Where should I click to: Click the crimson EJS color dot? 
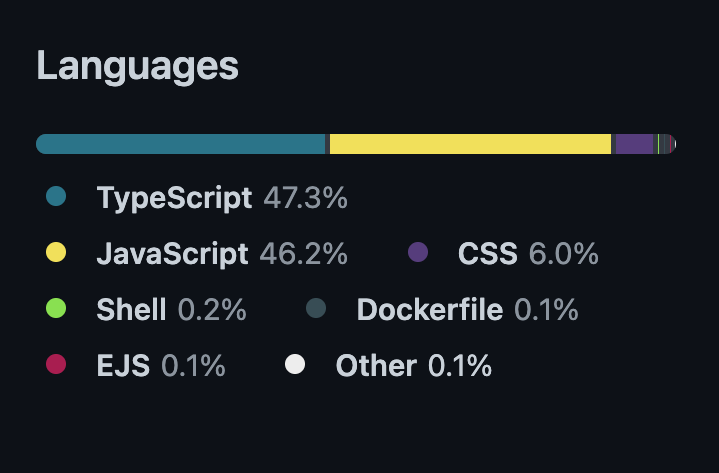point(56,364)
